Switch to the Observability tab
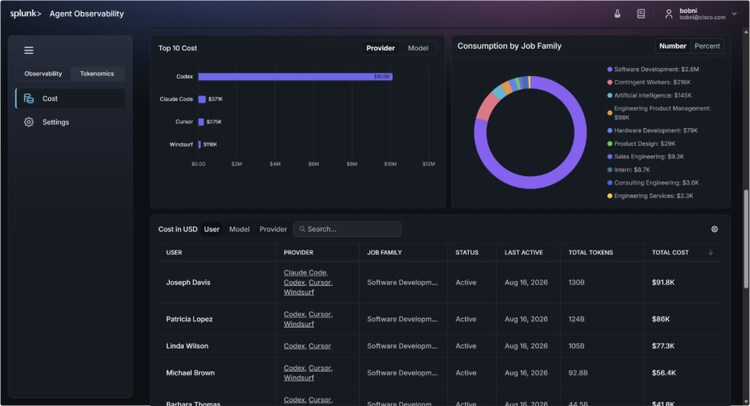 coord(43,74)
